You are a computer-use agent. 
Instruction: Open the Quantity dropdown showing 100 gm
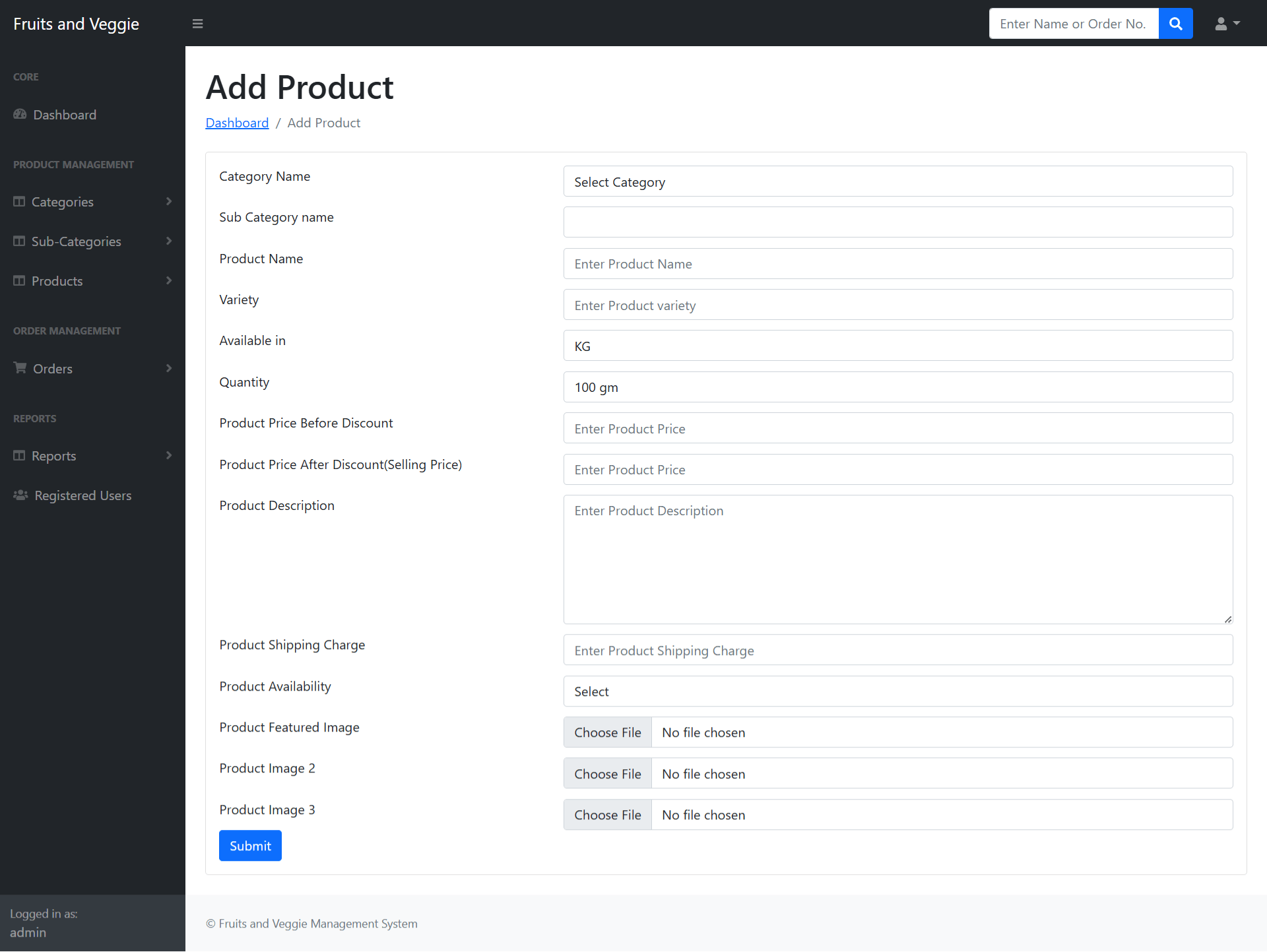897,387
